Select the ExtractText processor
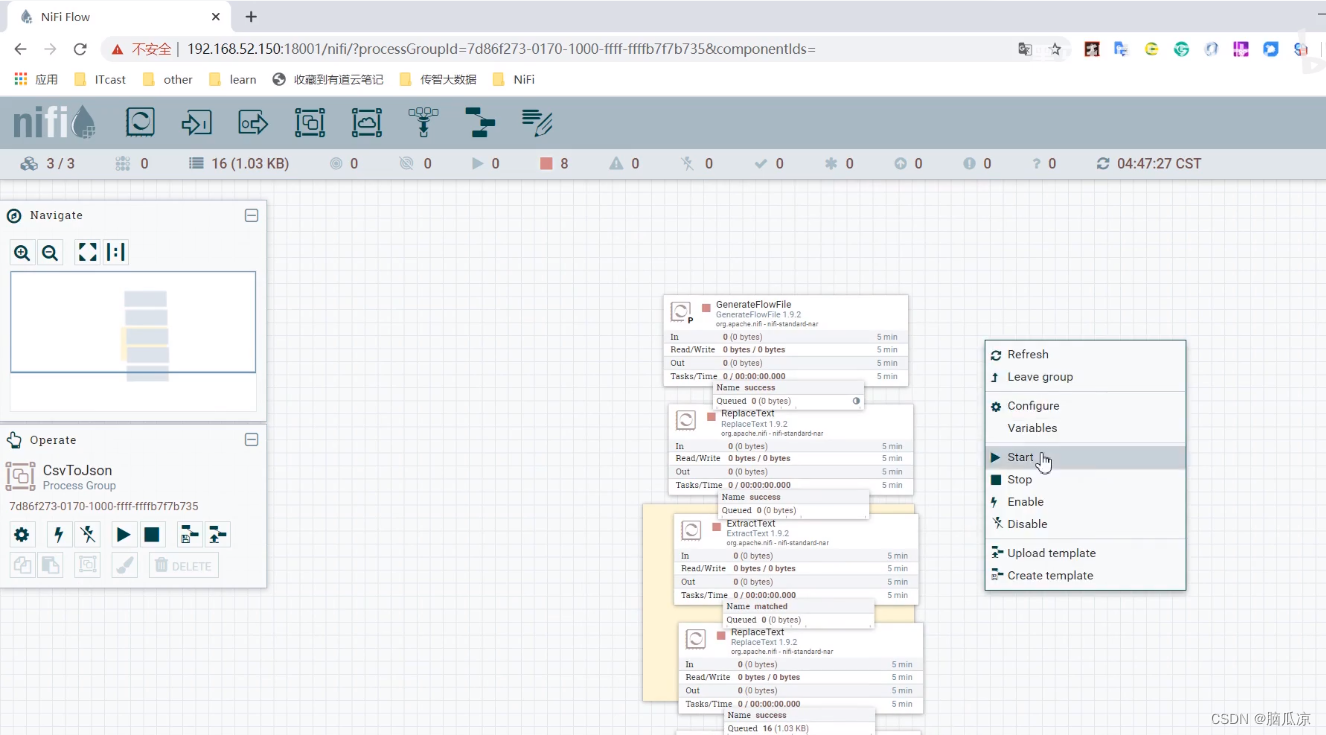This screenshot has height=735, width=1326. [x=796, y=558]
